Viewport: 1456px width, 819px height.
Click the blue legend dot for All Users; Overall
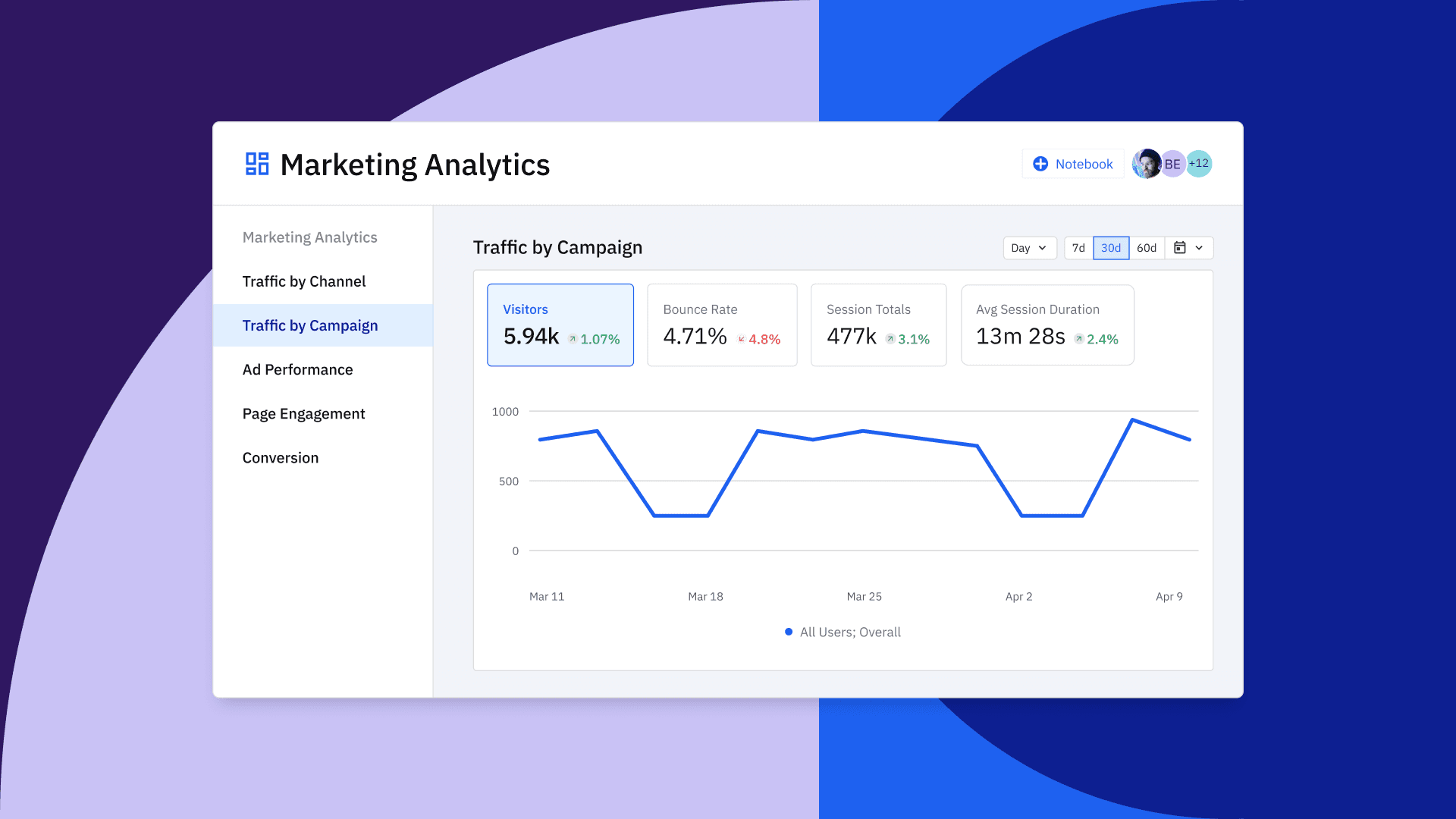click(788, 632)
